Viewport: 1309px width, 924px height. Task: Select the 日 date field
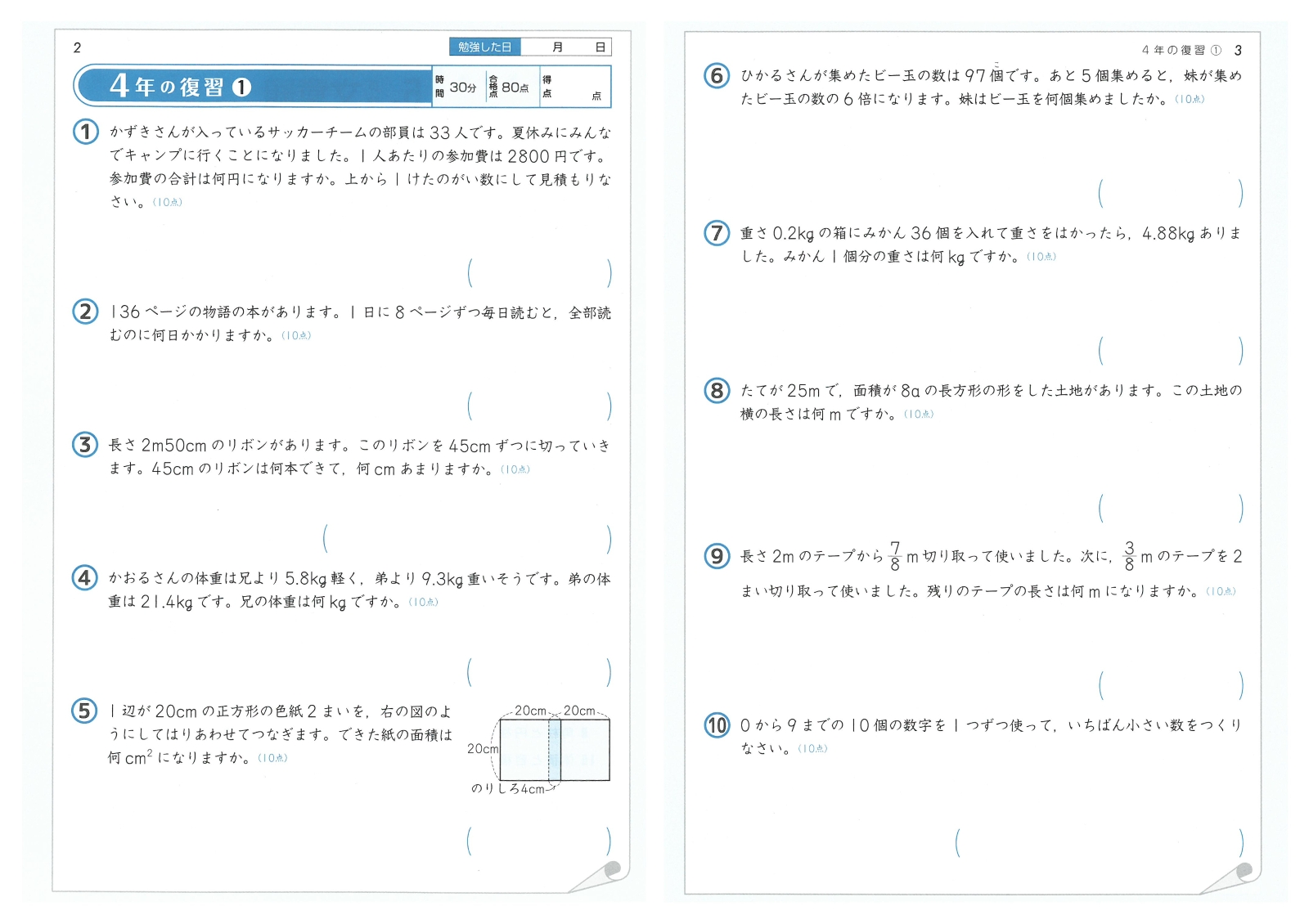[589, 47]
